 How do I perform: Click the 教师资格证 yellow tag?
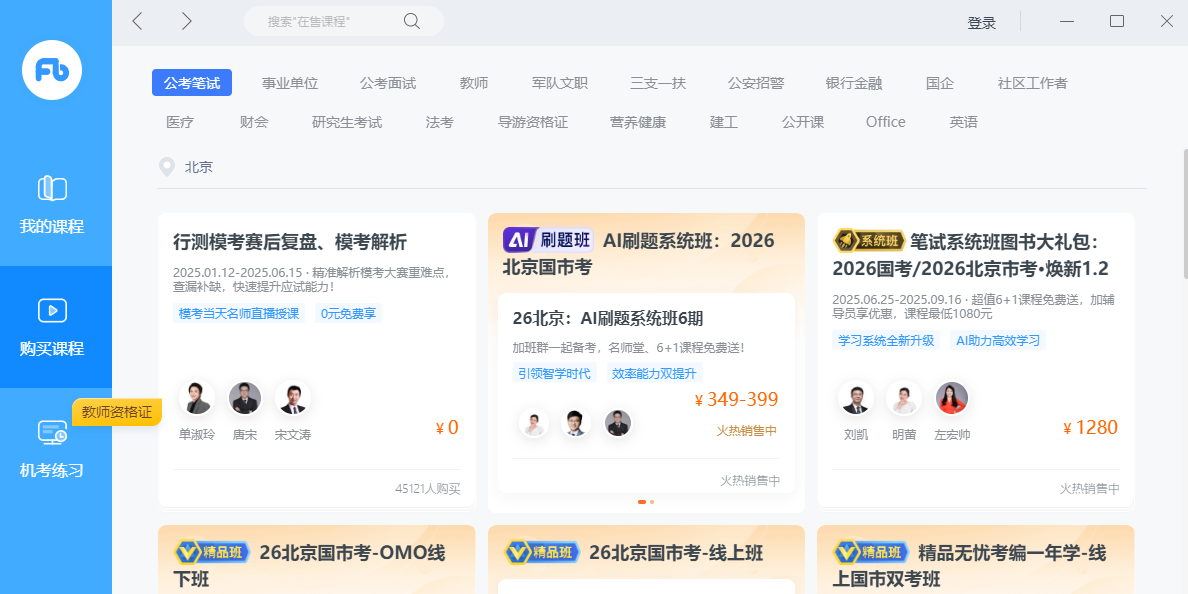(x=117, y=412)
